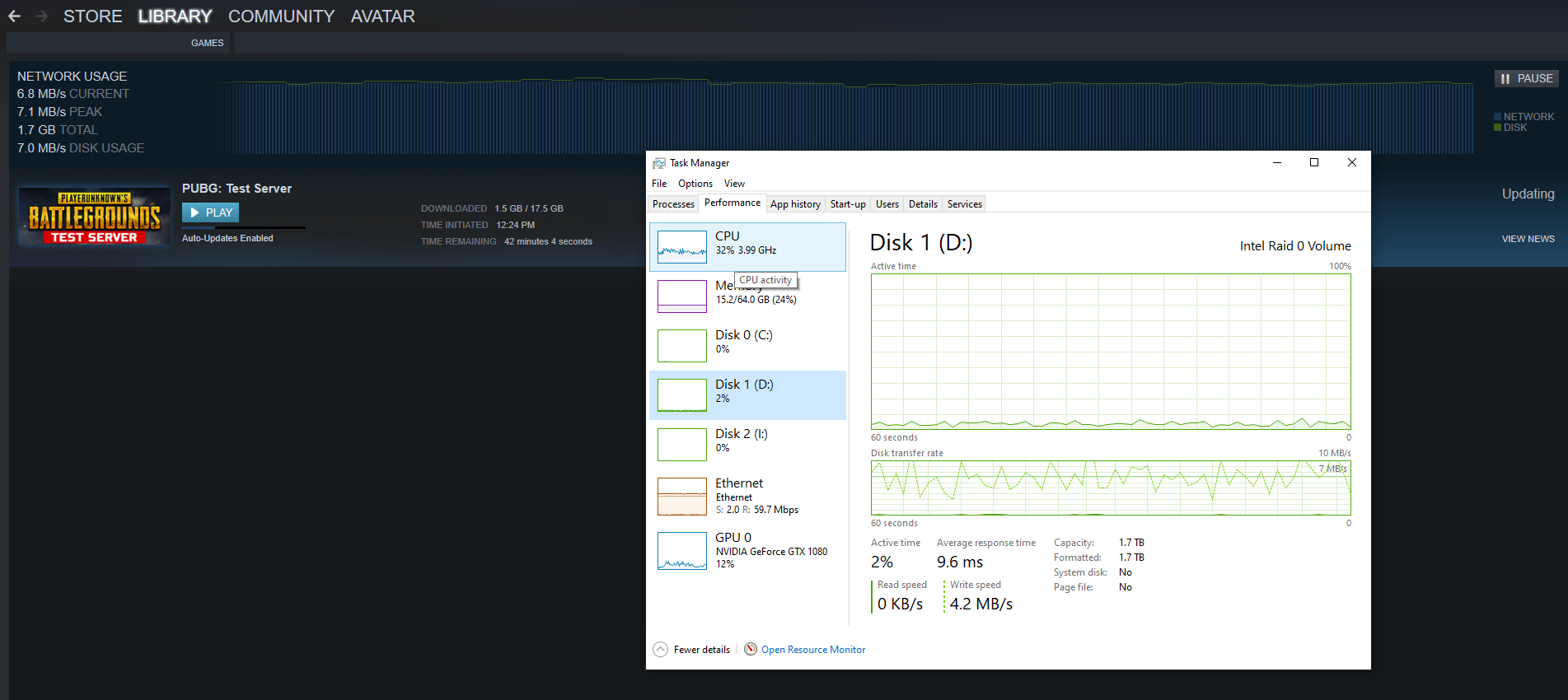Select the GPU 0 performance entry
This screenshot has width=1568, height=700.
click(747, 551)
